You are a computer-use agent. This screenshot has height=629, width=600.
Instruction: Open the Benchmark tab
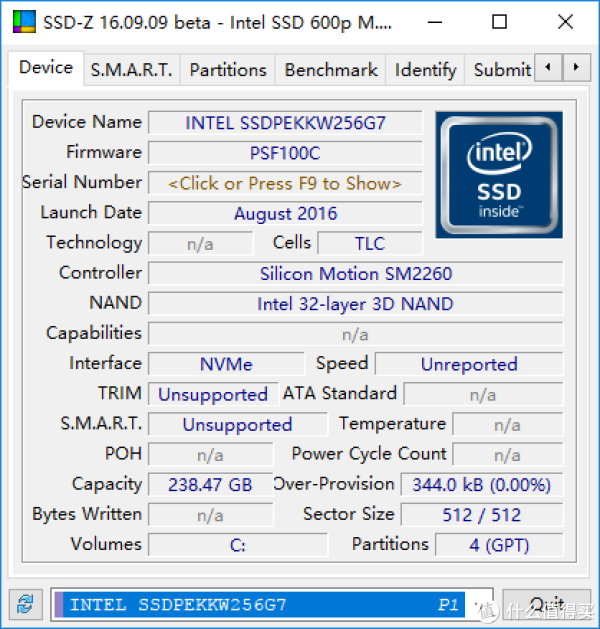(331, 70)
